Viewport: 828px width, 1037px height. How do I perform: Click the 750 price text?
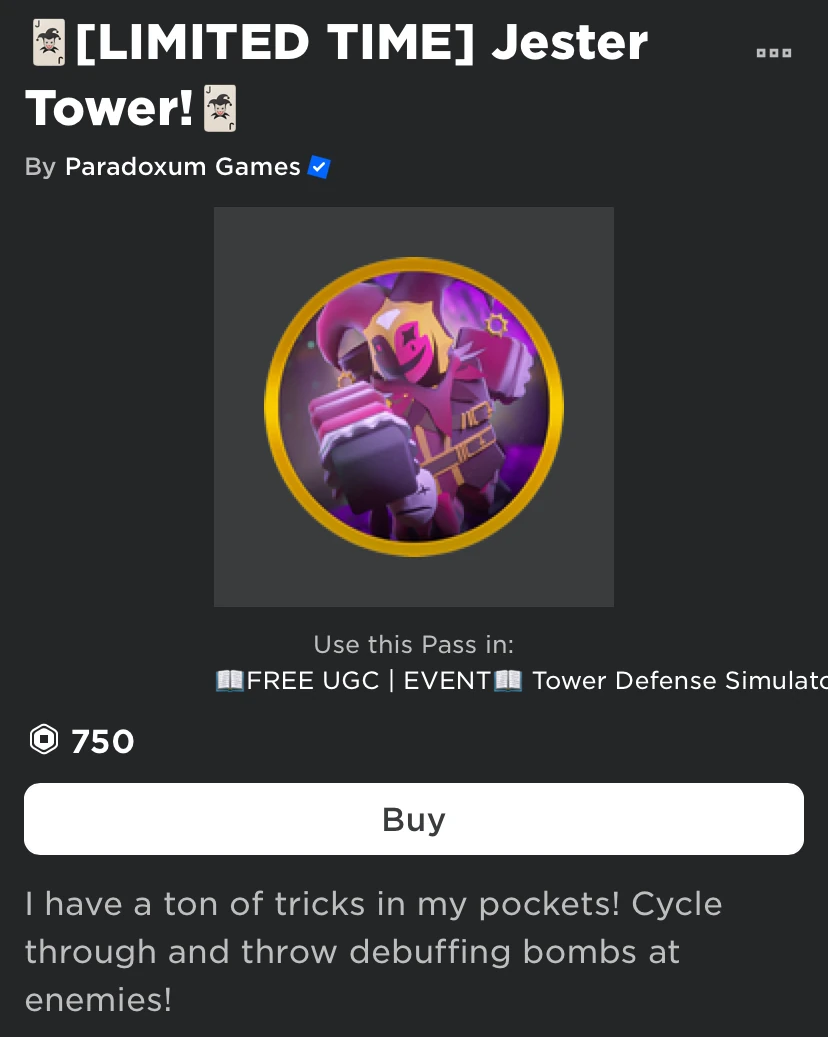click(x=103, y=741)
